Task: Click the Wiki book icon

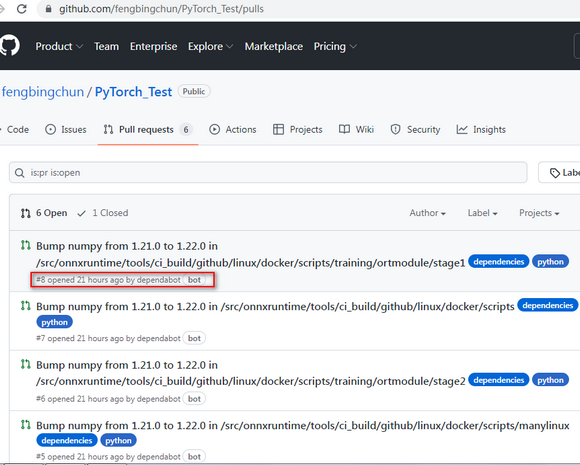Action: 344,129
